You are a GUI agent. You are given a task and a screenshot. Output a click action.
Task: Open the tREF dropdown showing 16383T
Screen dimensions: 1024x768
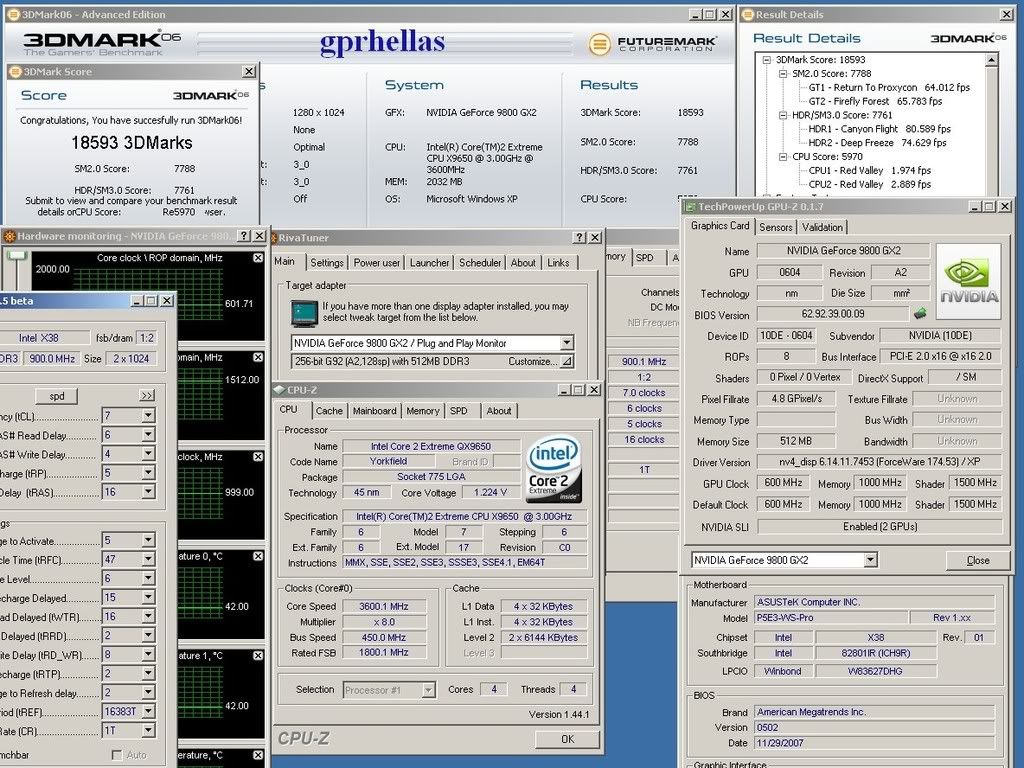148,712
